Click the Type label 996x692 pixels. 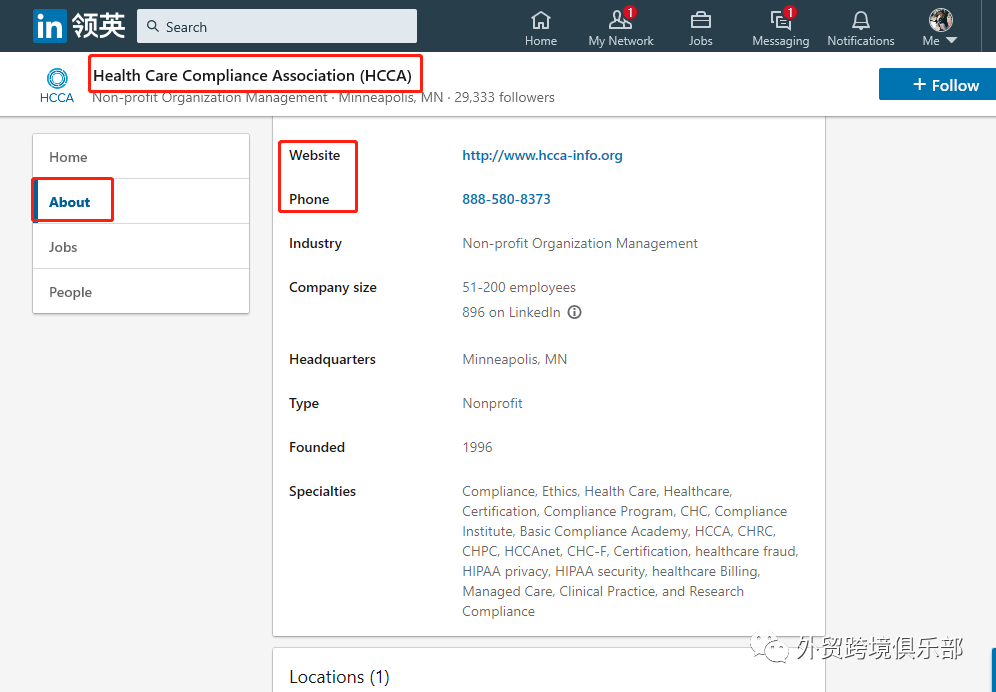pyautogui.click(x=304, y=404)
